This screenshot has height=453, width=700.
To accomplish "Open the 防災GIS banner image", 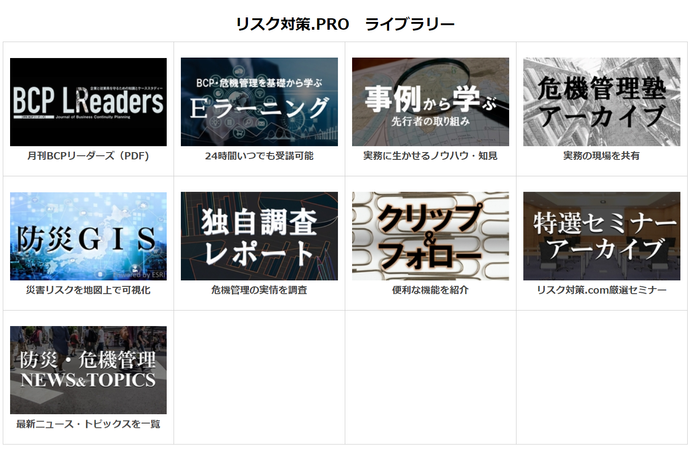I will 88,236.
